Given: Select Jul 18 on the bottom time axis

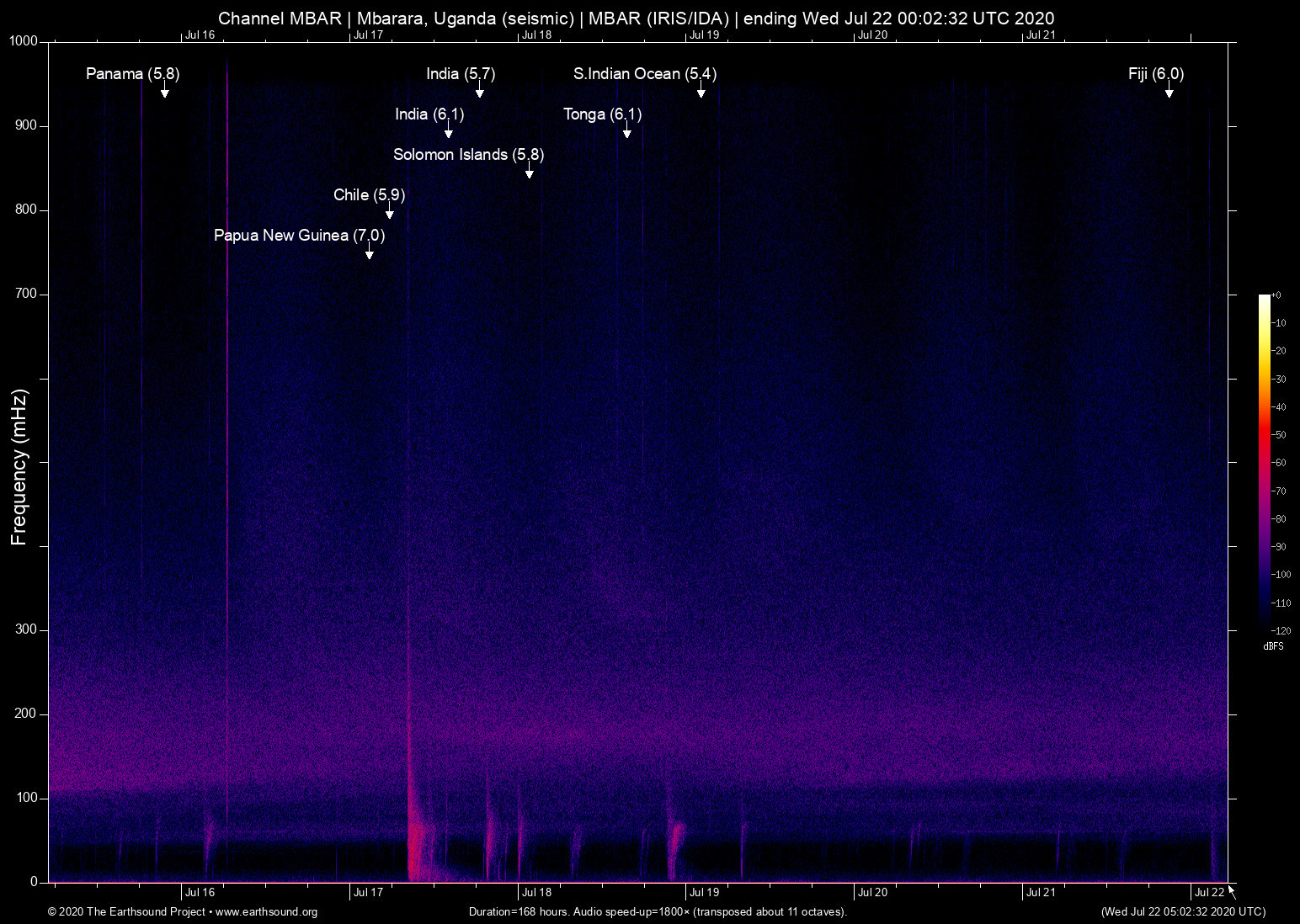Looking at the screenshot, I should point(536,893).
